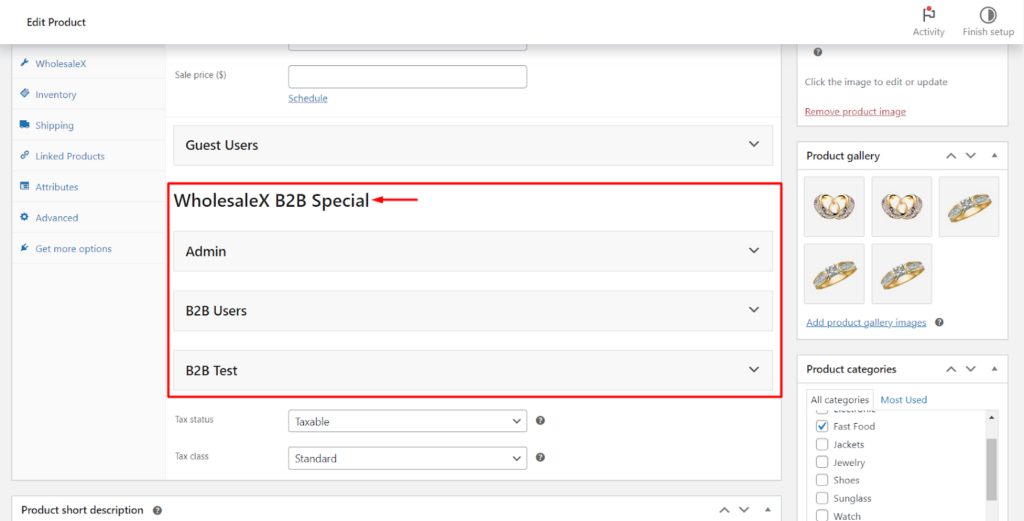Collapse the Product short description panel
This screenshot has height=521, width=1024.
[x=768, y=510]
